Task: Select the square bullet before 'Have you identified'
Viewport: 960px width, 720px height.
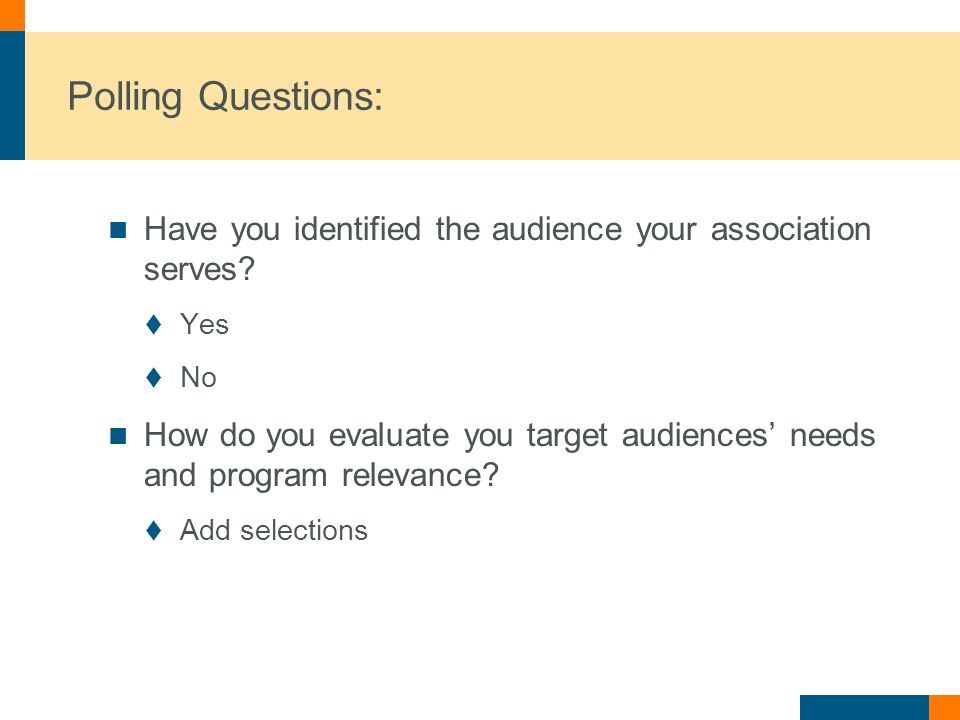Action: 118,230
